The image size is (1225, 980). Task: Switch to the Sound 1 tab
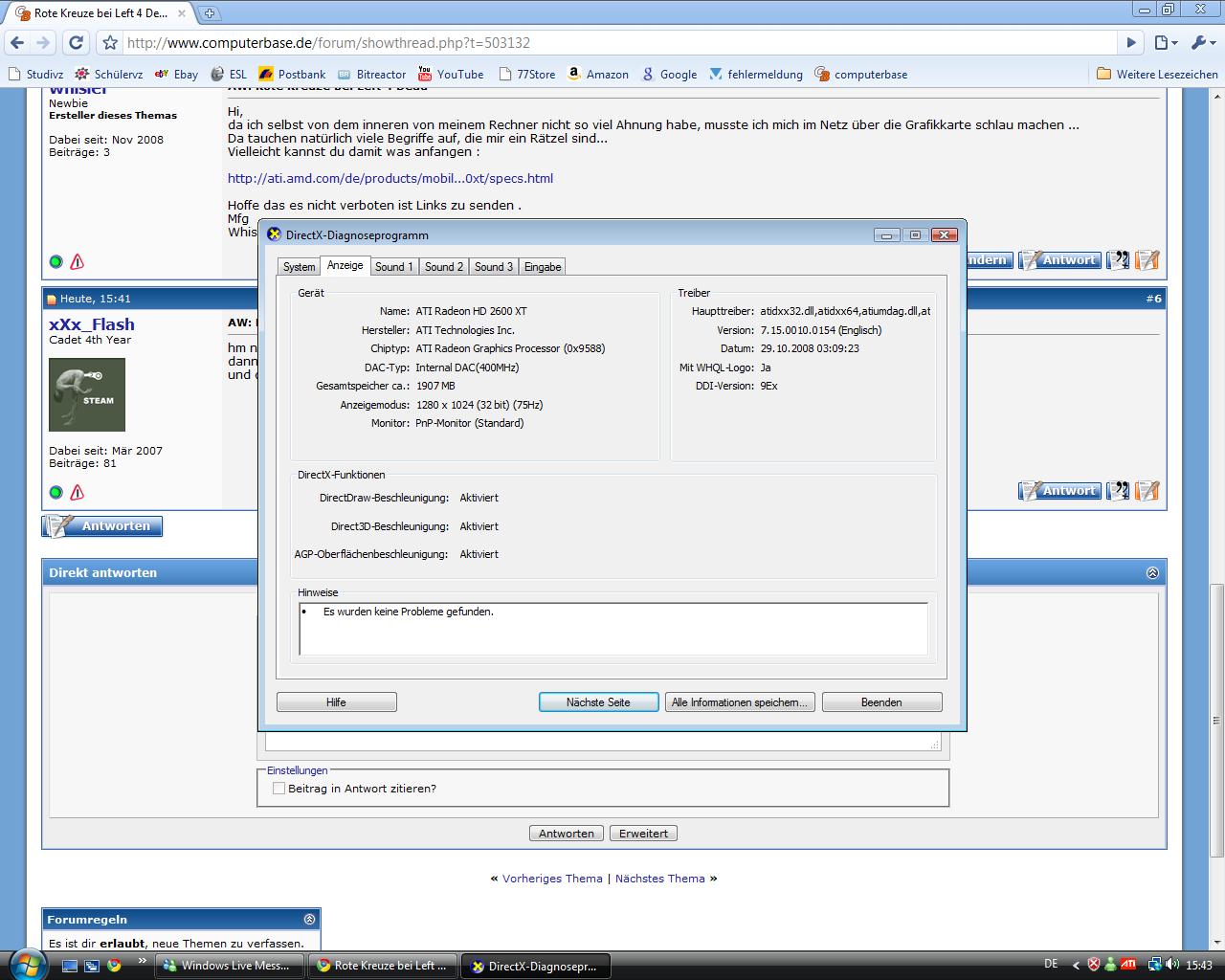[x=394, y=267]
